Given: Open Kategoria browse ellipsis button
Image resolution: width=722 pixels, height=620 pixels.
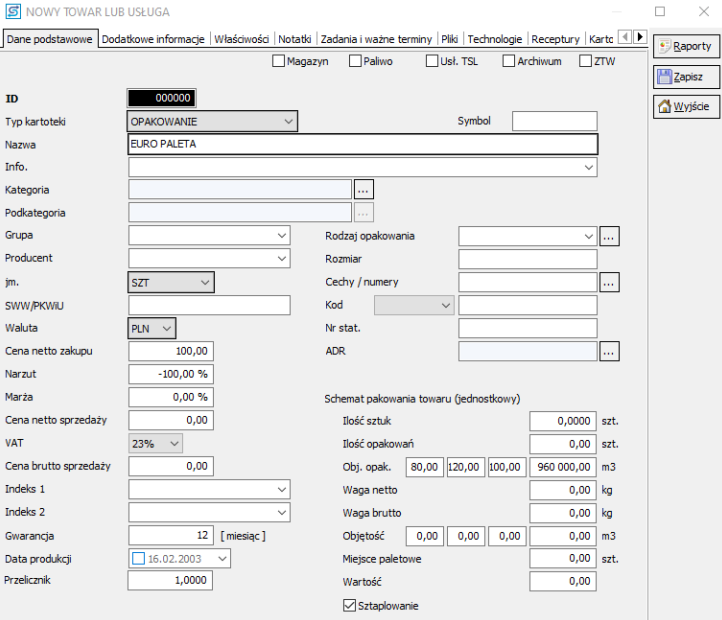Looking at the screenshot, I should (363, 189).
